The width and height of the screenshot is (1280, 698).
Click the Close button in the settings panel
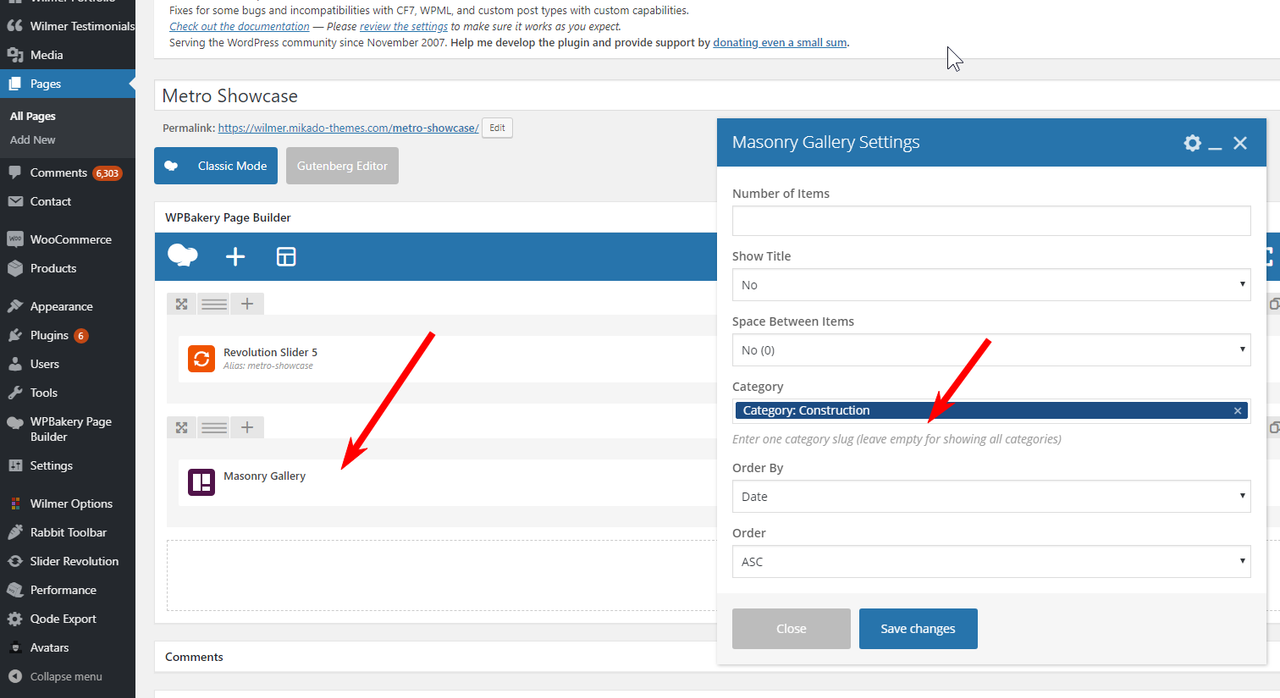point(791,629)
